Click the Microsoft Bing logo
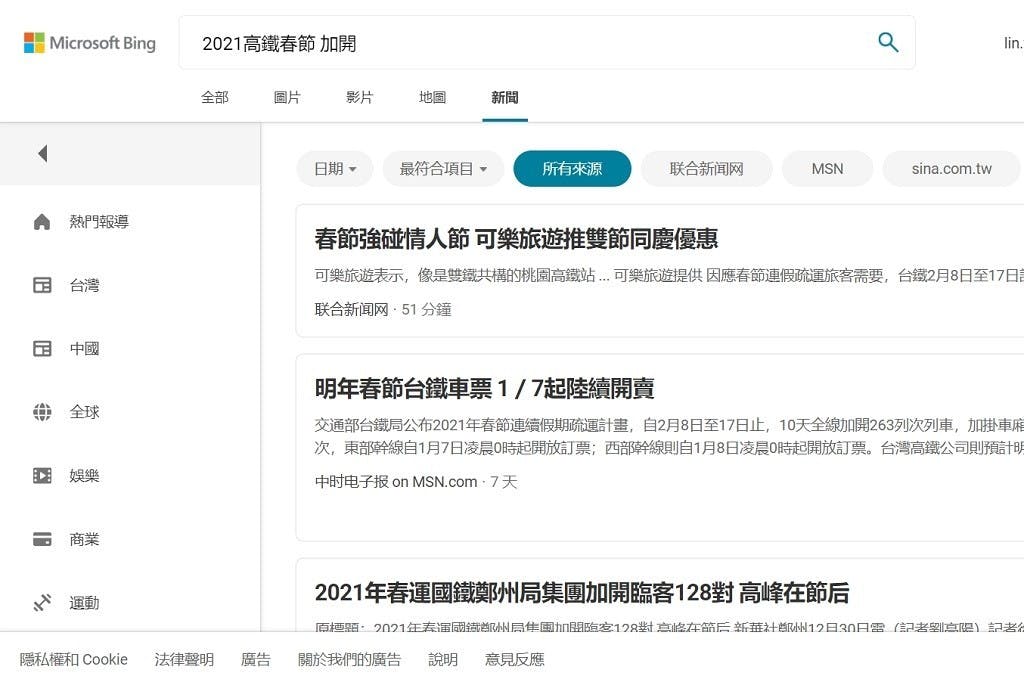The width and height of the screenshot is (1024, 679). (90, 43)
